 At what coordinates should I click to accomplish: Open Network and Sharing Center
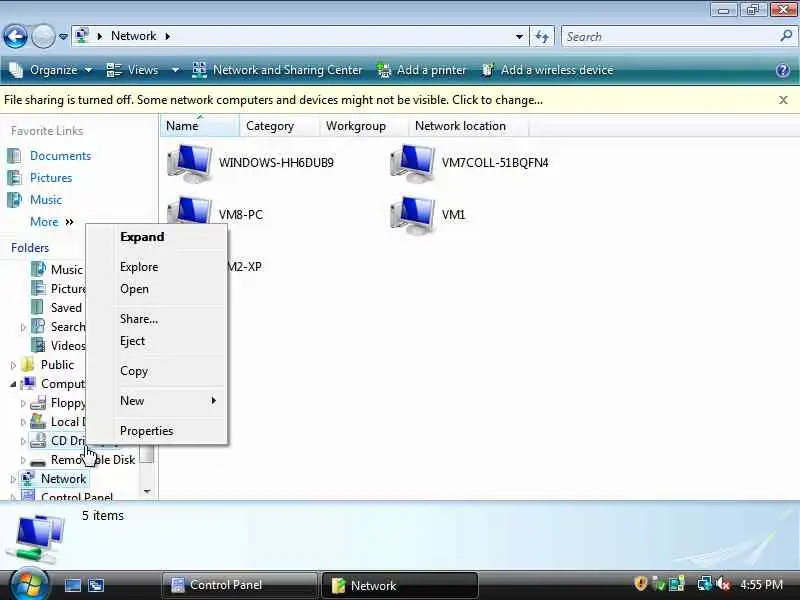click(x=278, y=70)
